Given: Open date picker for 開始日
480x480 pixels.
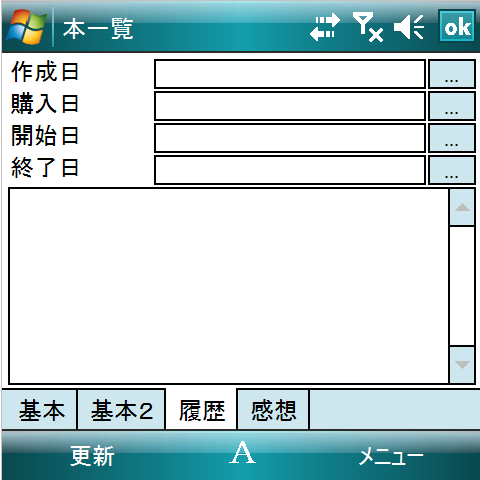Looking at the screenshot, I should click(452, 138).
